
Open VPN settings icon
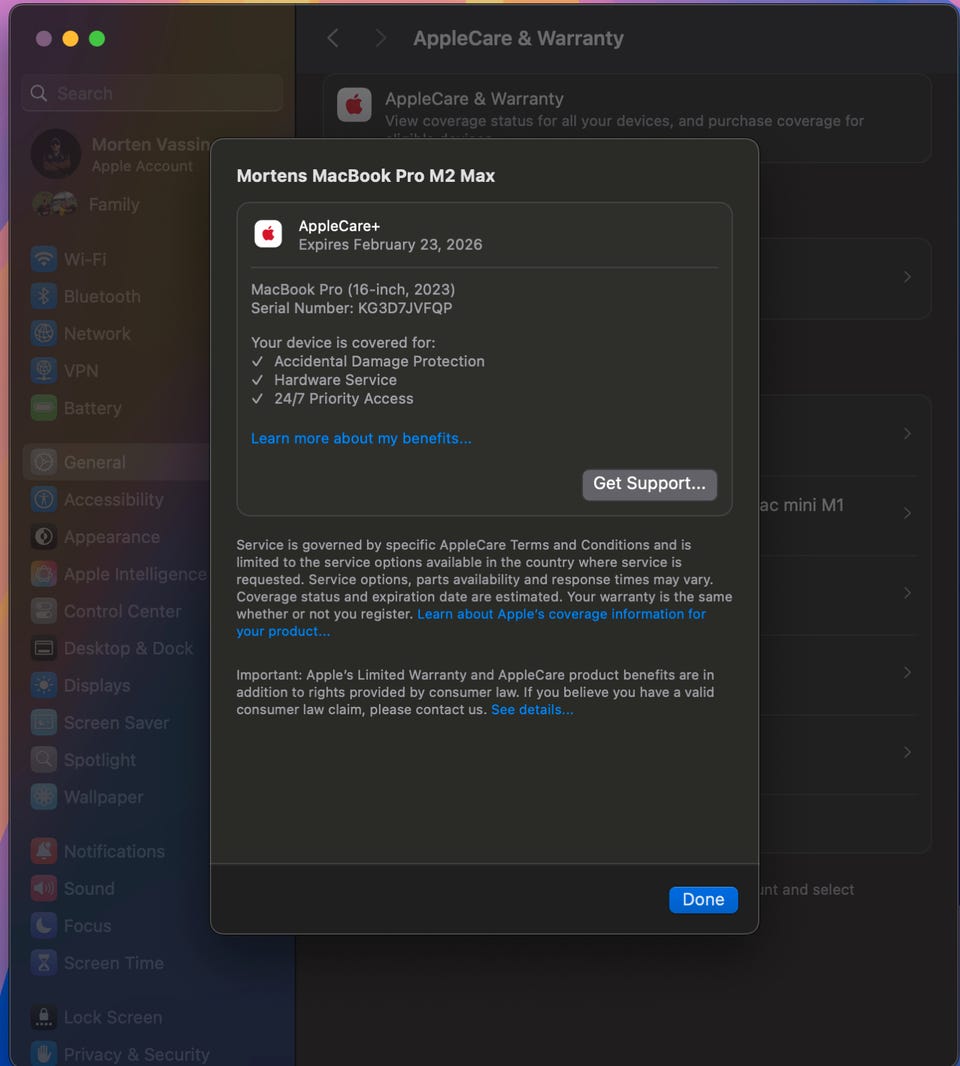point(44,371)
